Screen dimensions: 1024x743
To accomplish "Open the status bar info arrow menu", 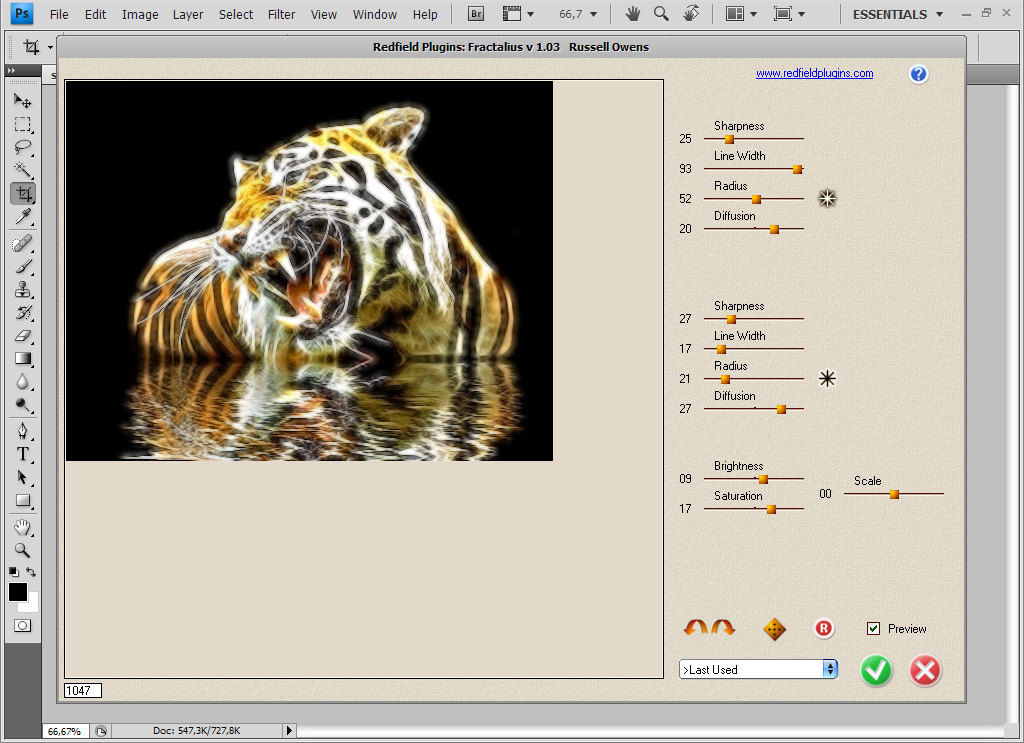I will click(289, 731).
